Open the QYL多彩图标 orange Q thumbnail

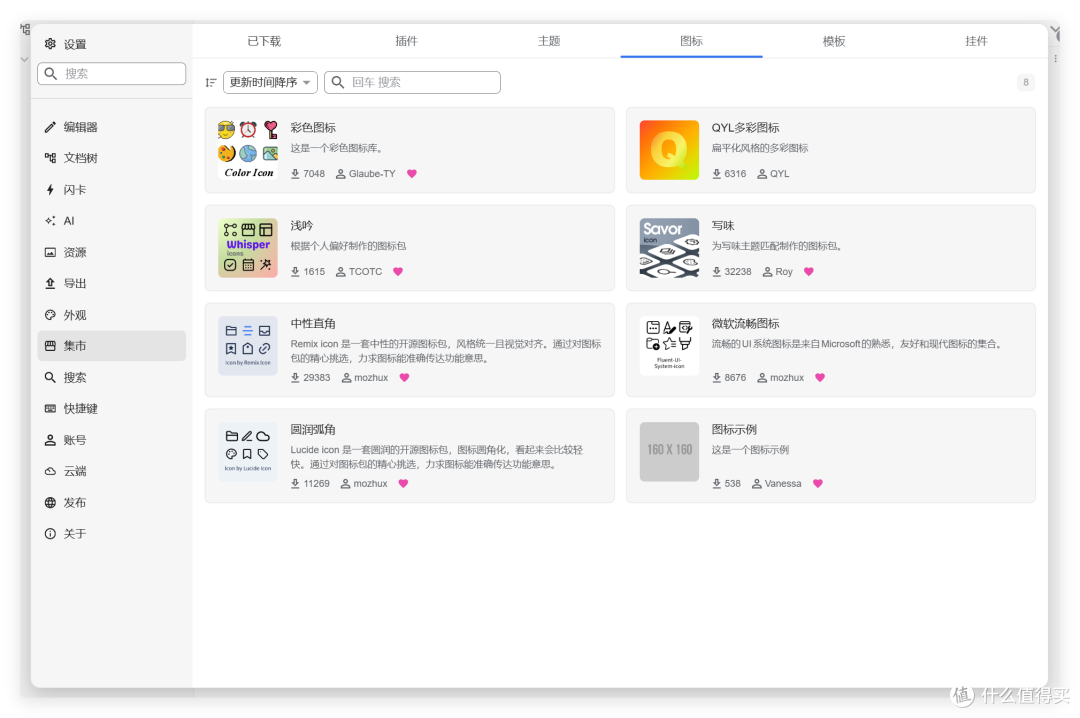point(669,150)
